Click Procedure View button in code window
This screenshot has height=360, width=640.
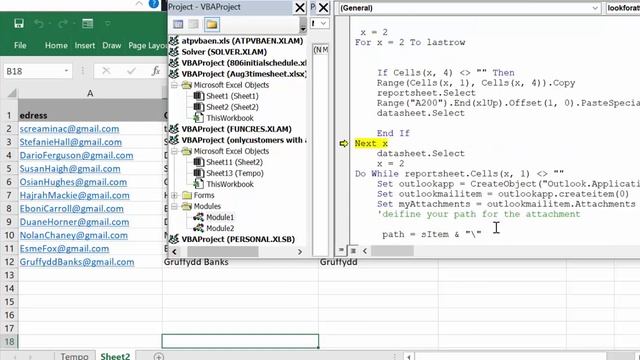click(341, 250)
